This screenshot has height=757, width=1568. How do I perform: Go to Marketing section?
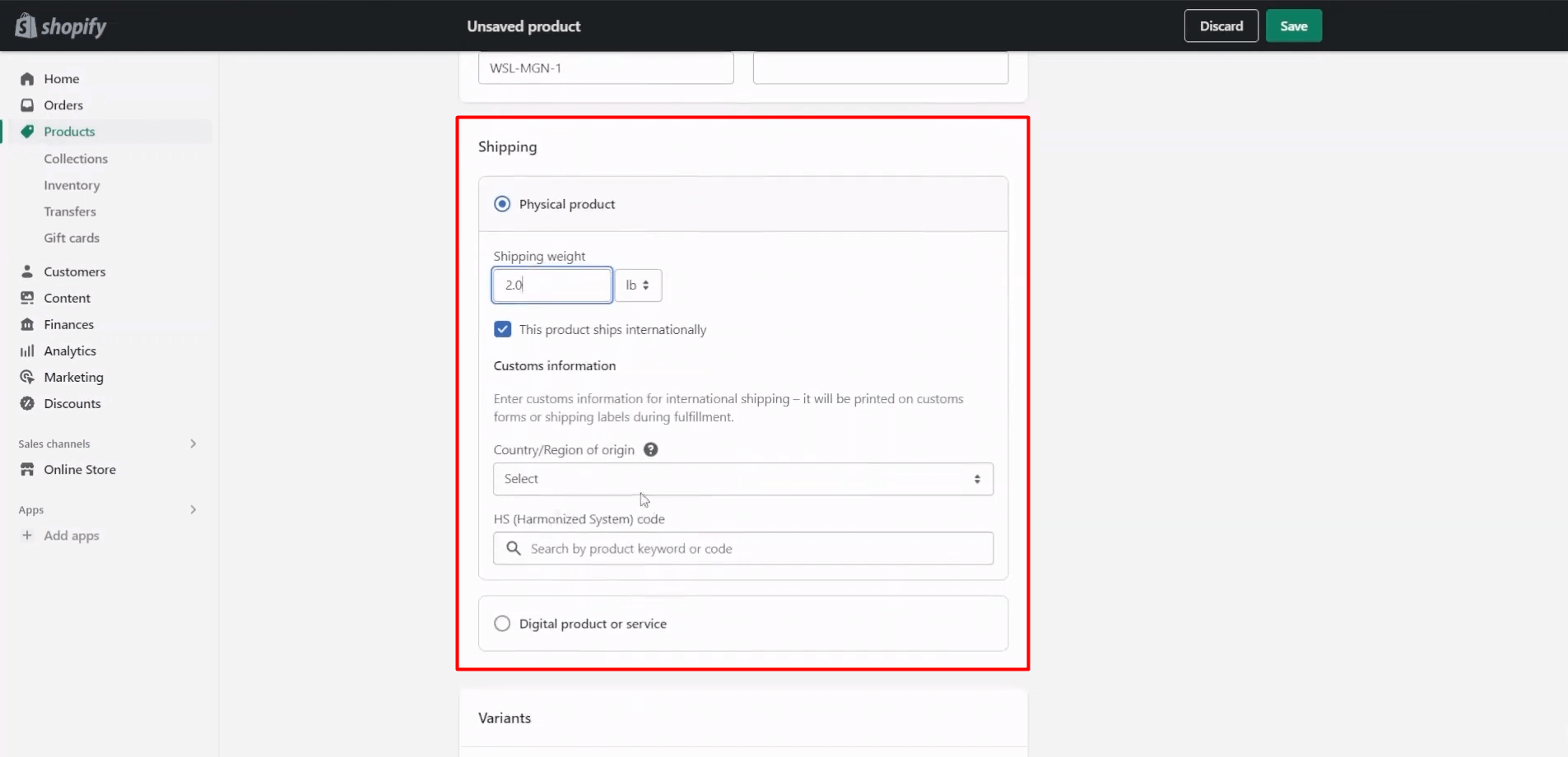[74, 377]
